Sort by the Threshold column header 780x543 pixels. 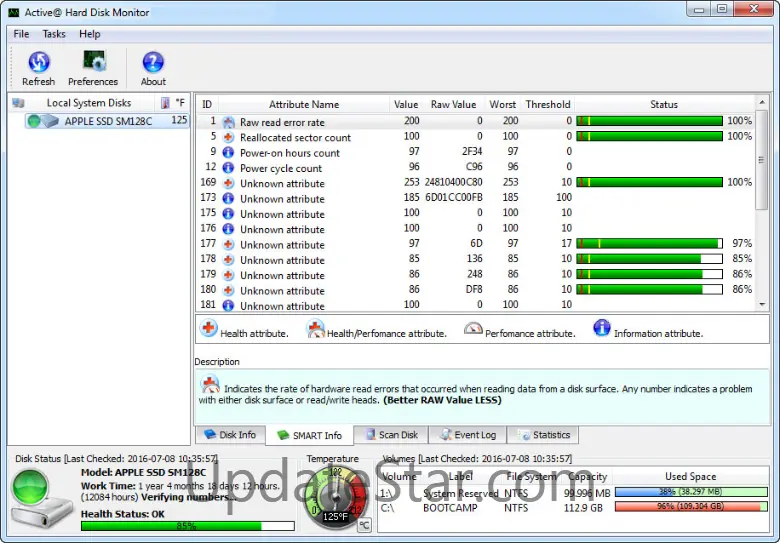point(548,104)
